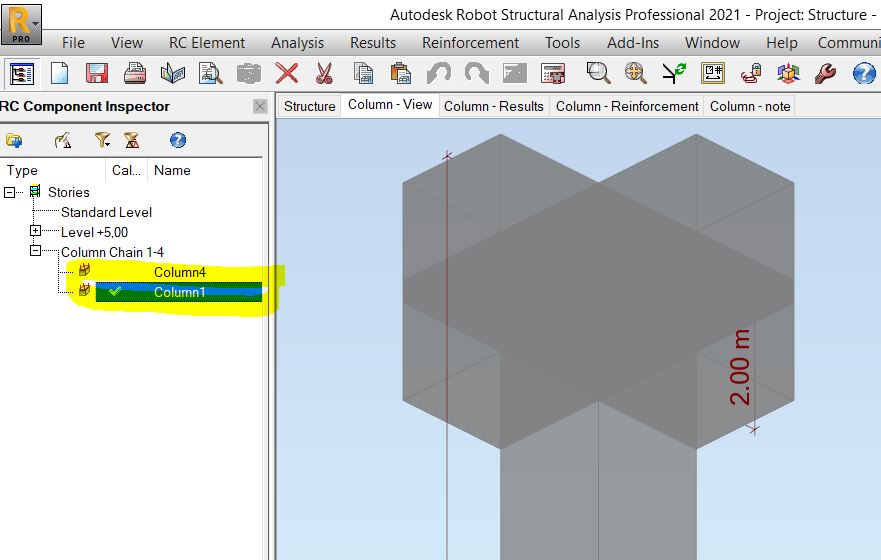Click the redraw view icon with green arrows
Image resolution: width=881 pixels, height=560 pixels.
(x=674, y=74)
